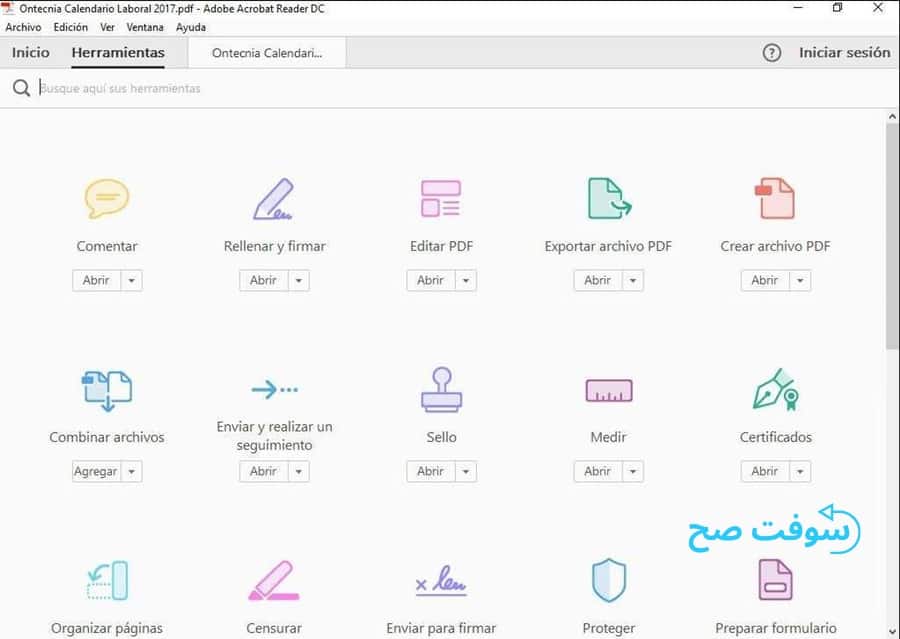Click Abrir button under Medir
The width and height of the screenshot is (900, 639).
598,471
